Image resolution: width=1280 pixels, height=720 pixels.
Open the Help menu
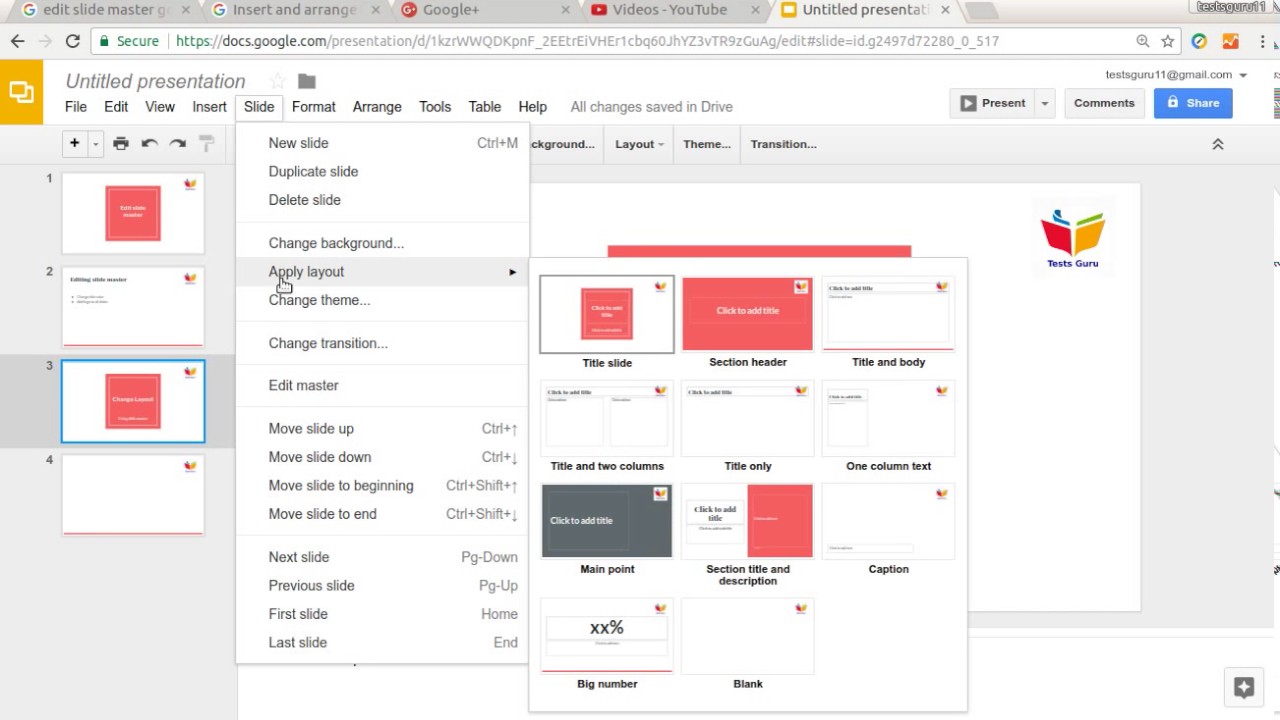click(533, 107)
